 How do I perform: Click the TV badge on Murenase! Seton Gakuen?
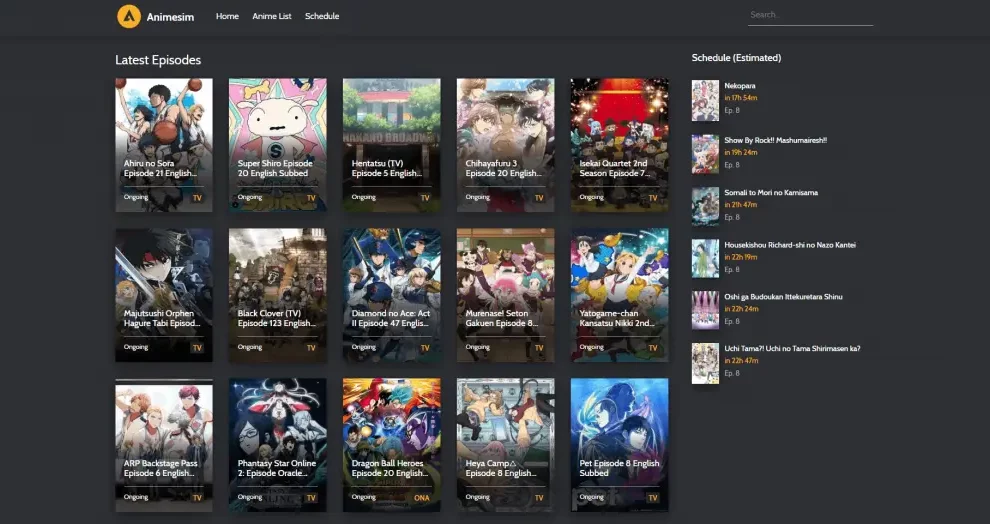click(539, 348)
